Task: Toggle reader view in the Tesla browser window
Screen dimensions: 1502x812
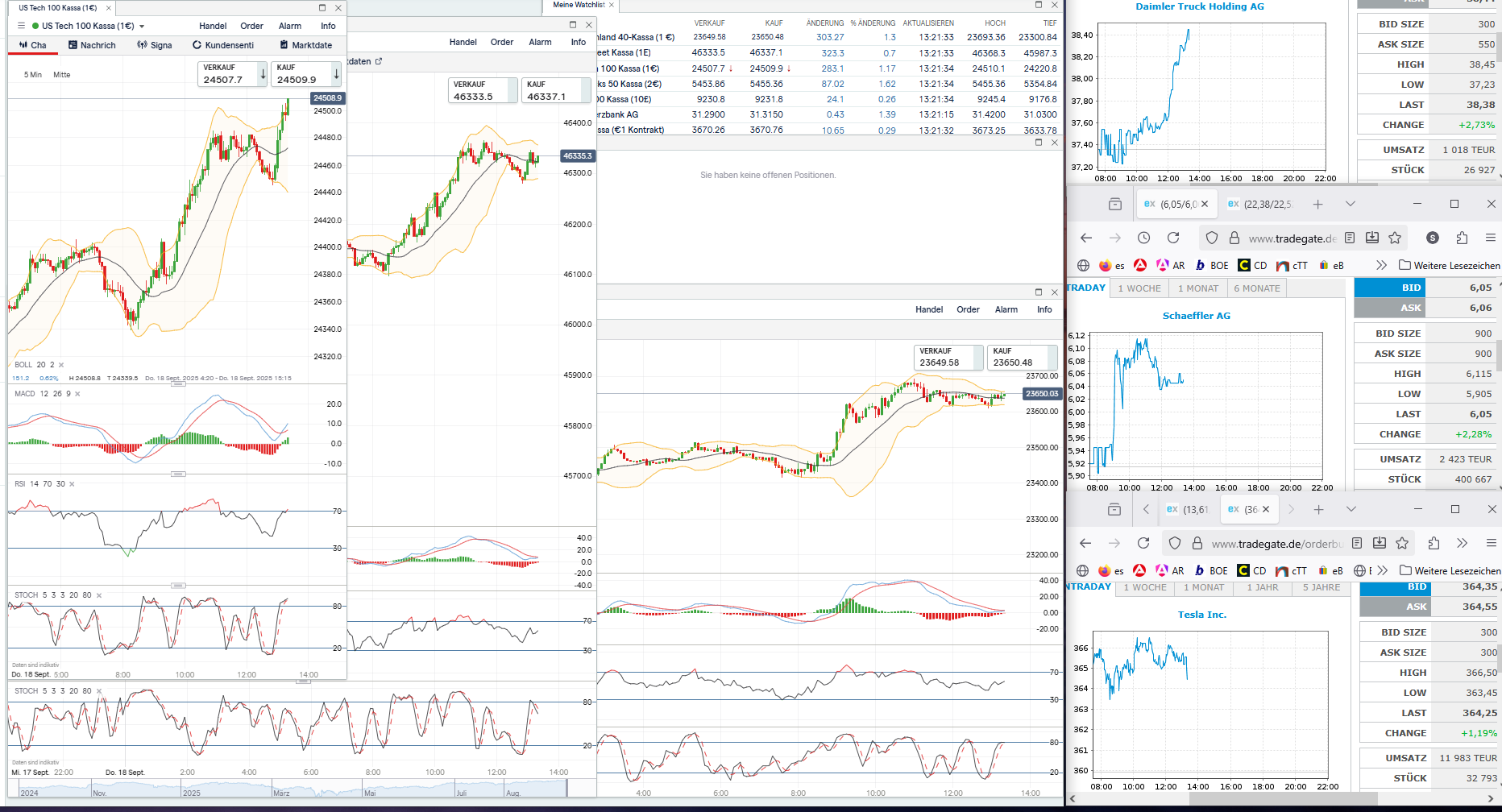Action: tap(1357, 543)
